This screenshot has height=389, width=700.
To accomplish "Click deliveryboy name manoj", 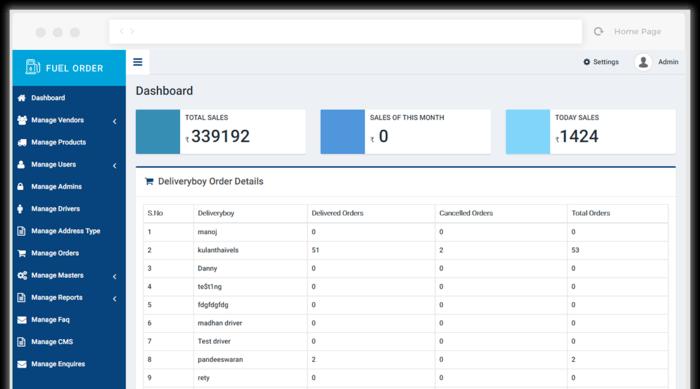I will pos(207,232).
